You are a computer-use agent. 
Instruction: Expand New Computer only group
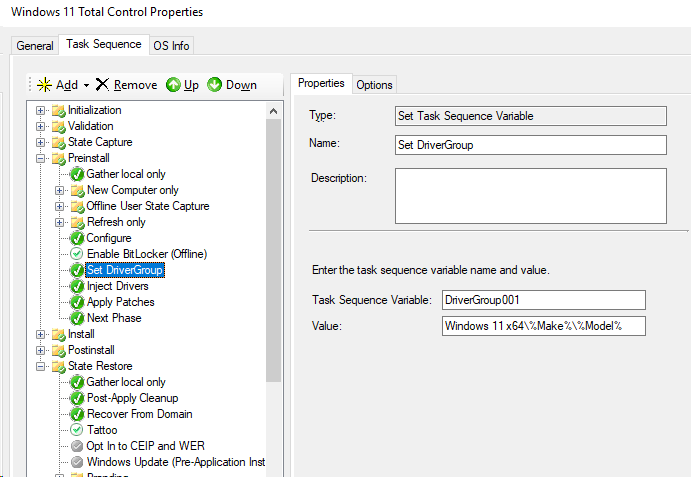(x=59, y=190)
